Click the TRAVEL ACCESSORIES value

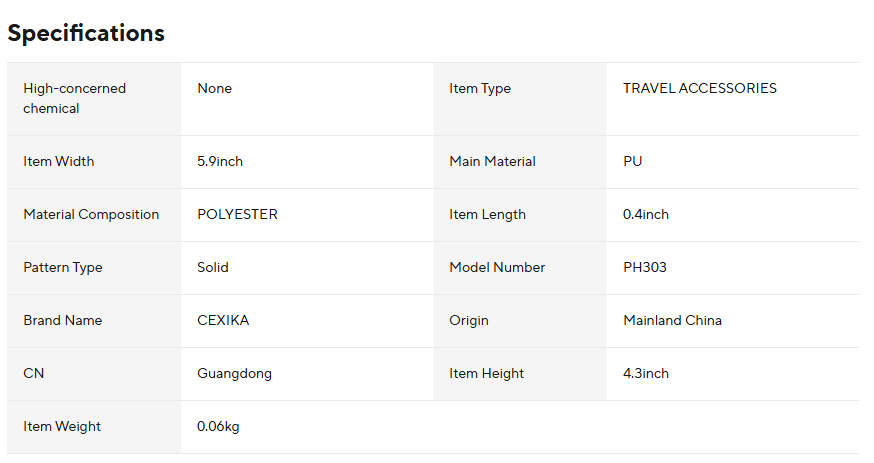[699, 88]
